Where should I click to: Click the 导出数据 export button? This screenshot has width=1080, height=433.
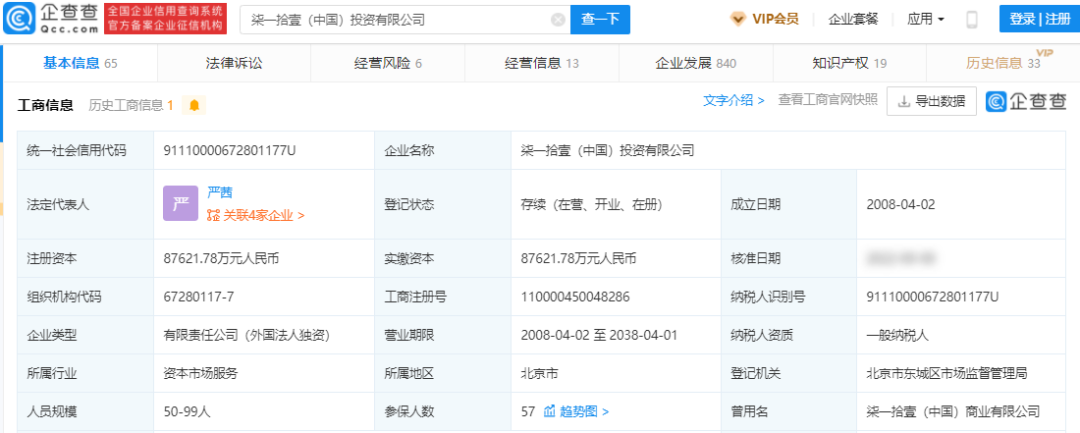point(931,102)
